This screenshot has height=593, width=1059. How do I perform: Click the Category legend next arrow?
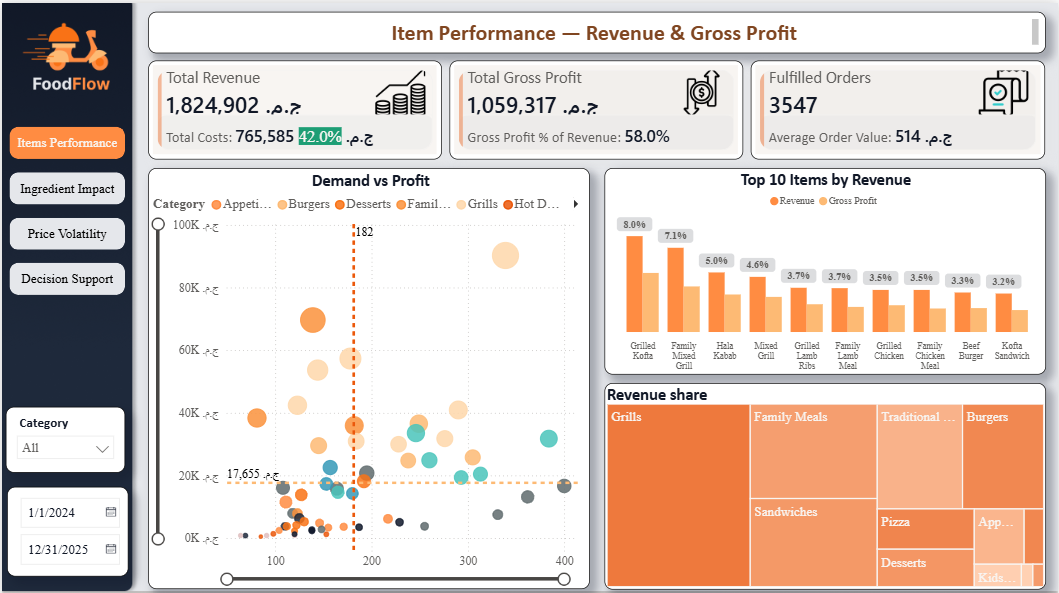pyautogui.click(x=575, y=204)
